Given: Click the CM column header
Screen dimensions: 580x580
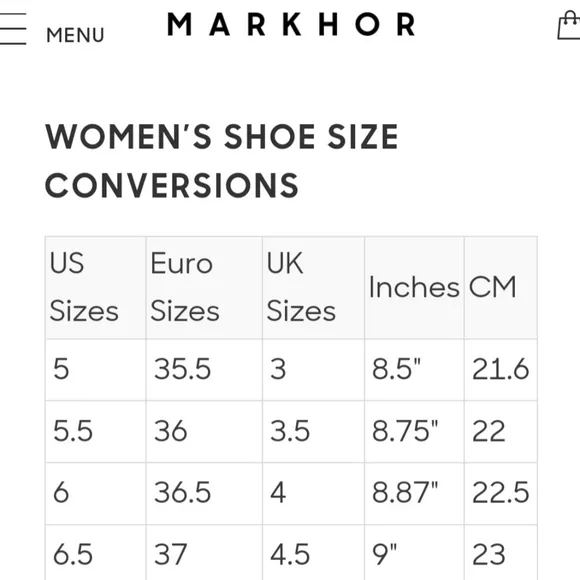Looking at the screenshot, I should tap(501, 287).
